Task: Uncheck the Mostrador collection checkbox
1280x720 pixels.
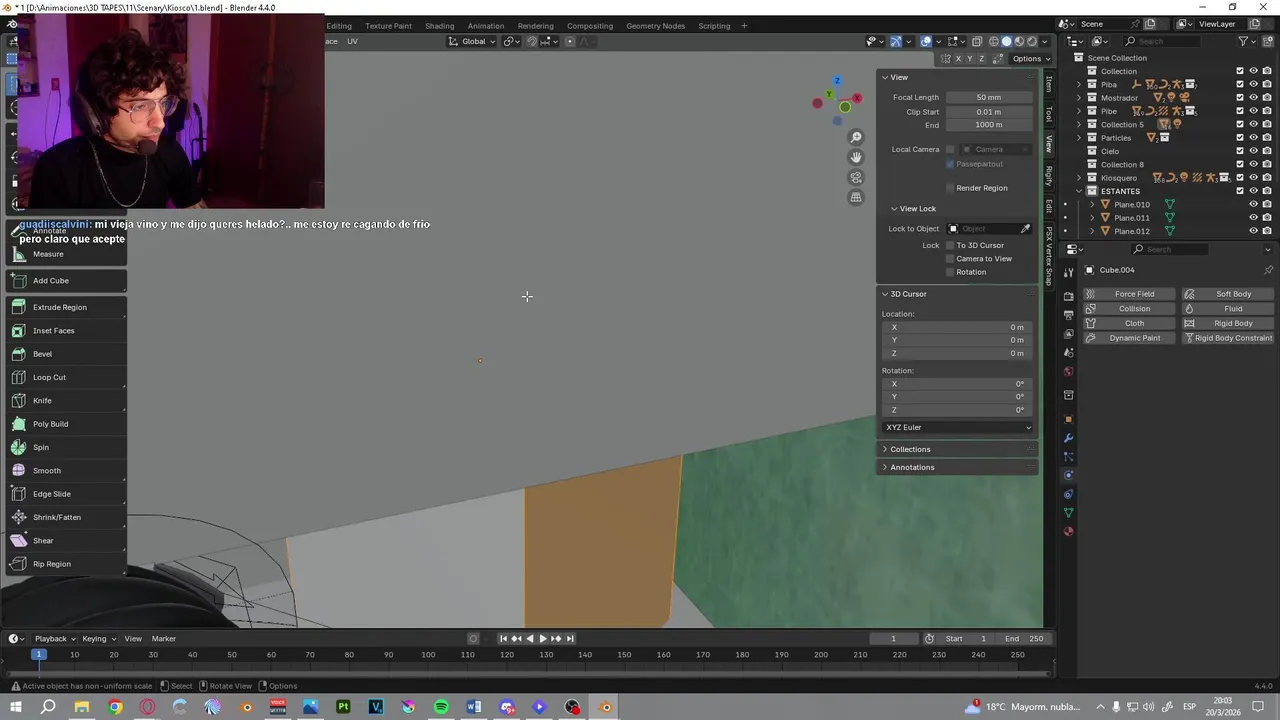Action: tap(1240, 98)
